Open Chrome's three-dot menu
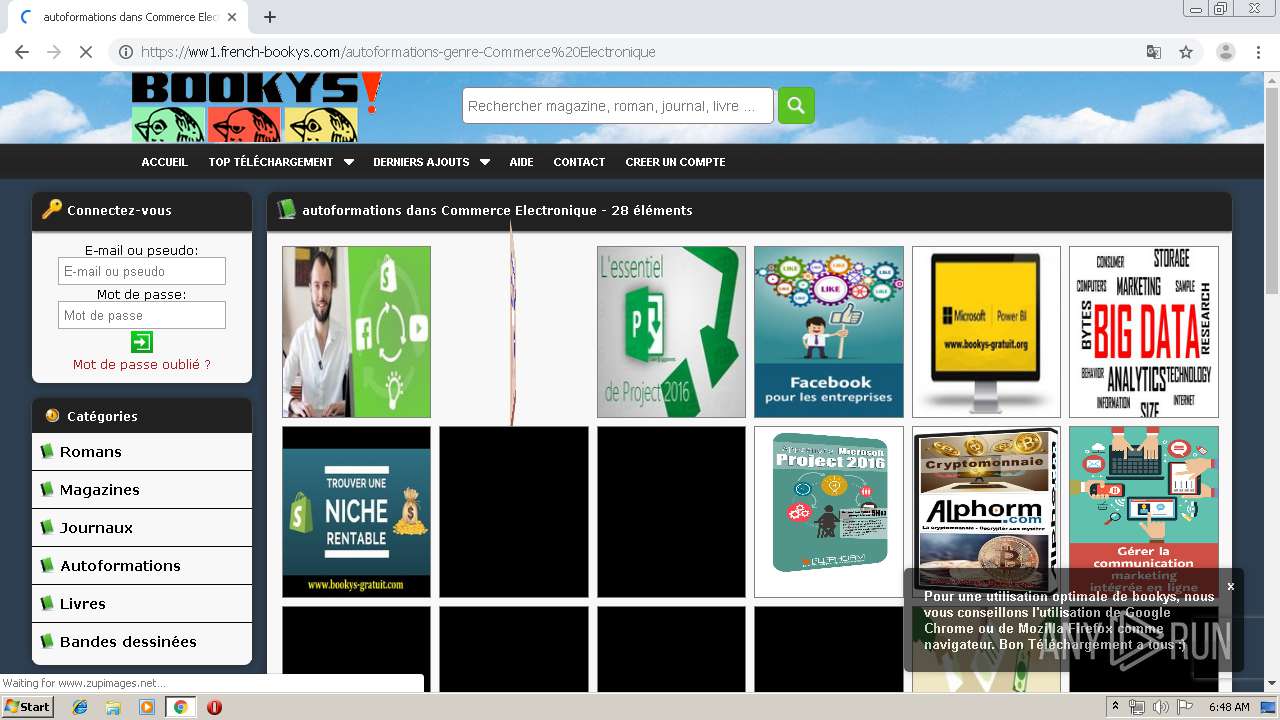Screen dimensions: 1280x720 coord(1259,52)
